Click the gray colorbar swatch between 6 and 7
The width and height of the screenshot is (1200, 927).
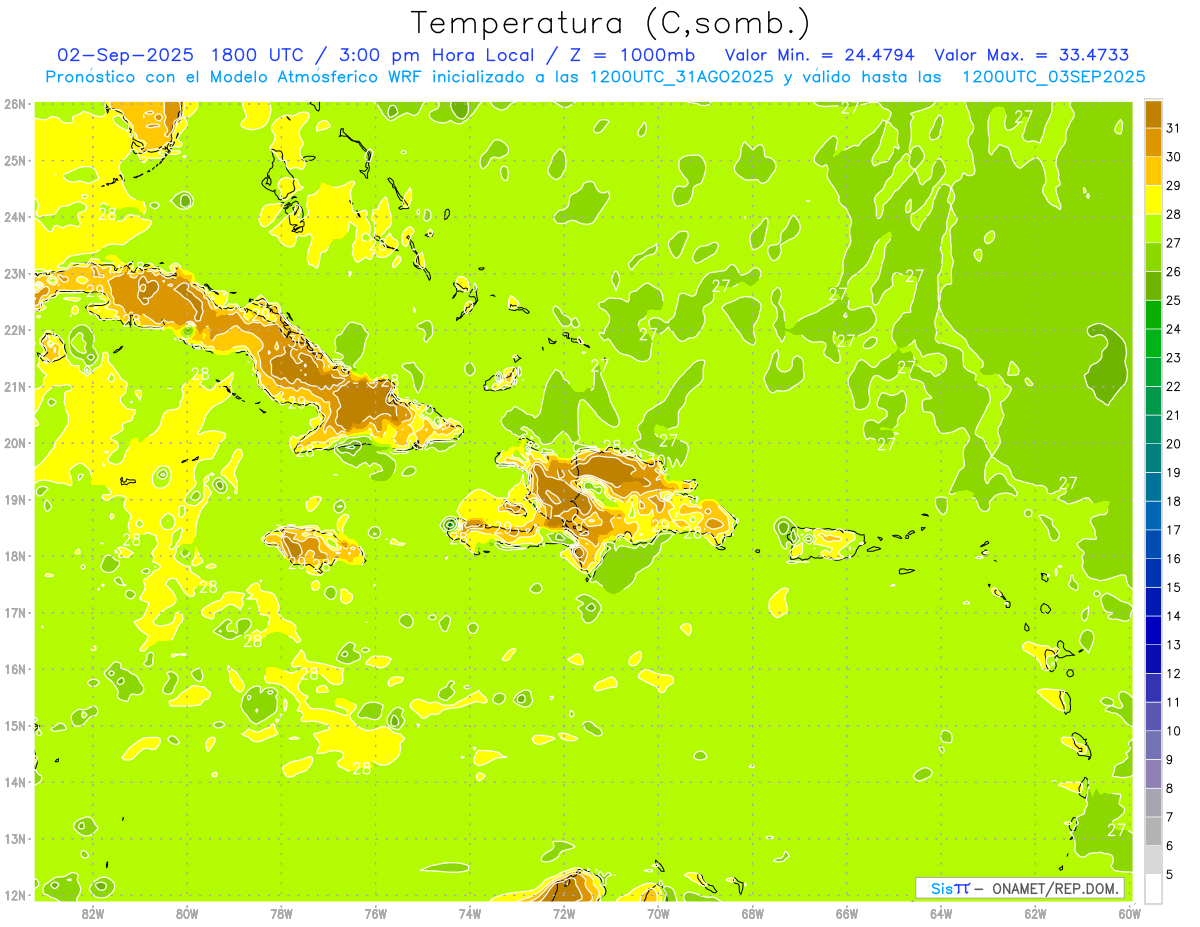pyautogui.click(x=1153, y=831)
